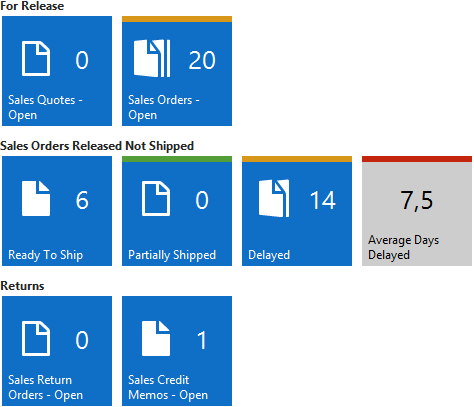Select the Partially Shipped label

(x=172, y=255)
